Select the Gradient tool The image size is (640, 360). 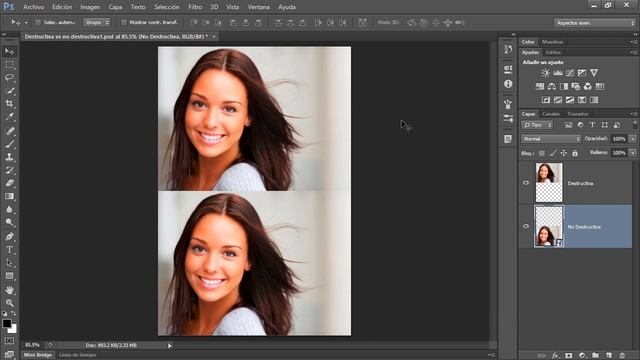tap(9, 196)
